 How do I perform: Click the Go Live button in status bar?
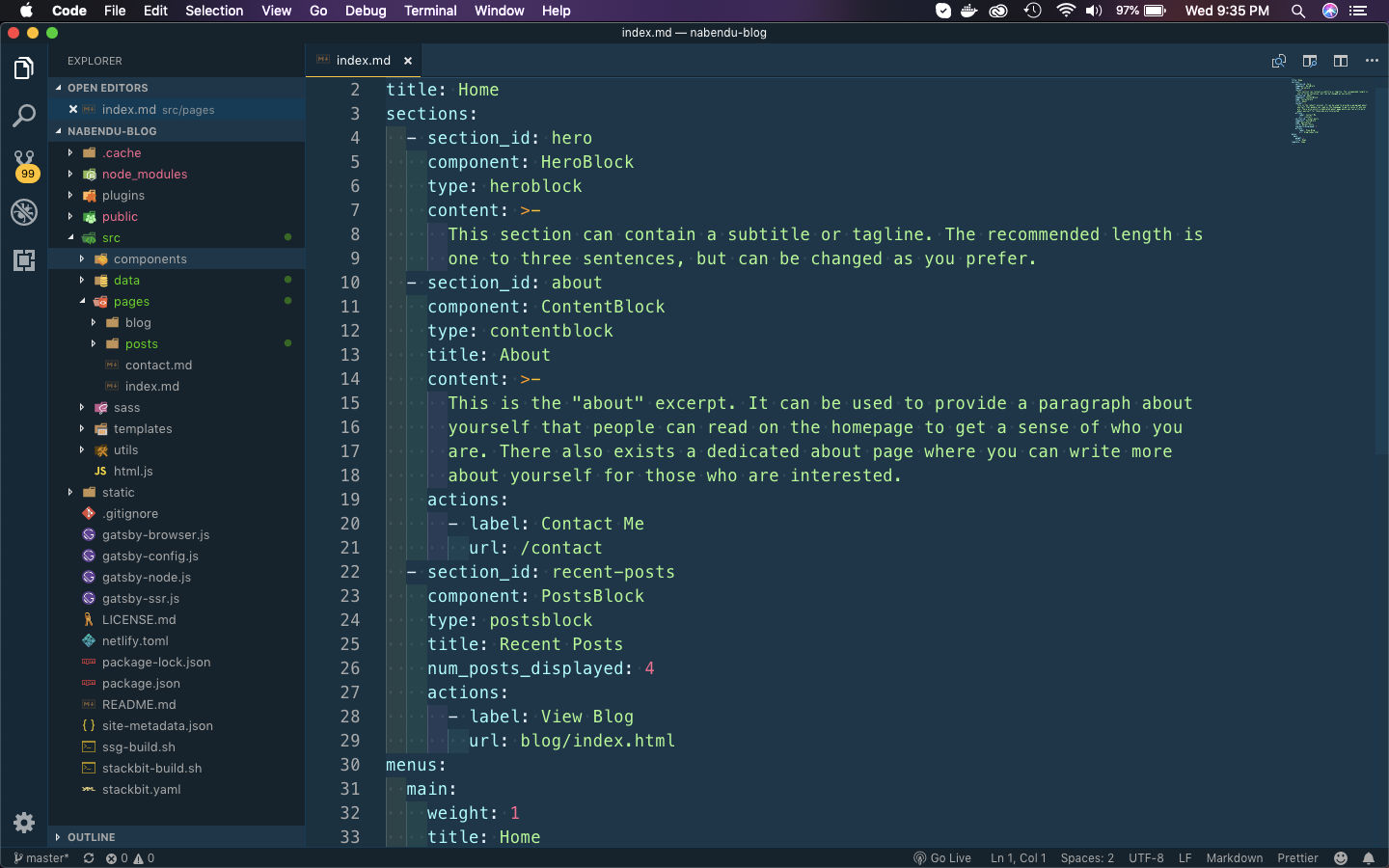942,858
